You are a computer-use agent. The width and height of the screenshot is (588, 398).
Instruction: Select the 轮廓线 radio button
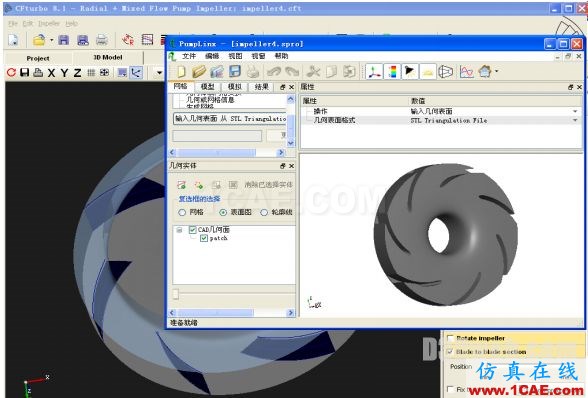coord(264,212)
